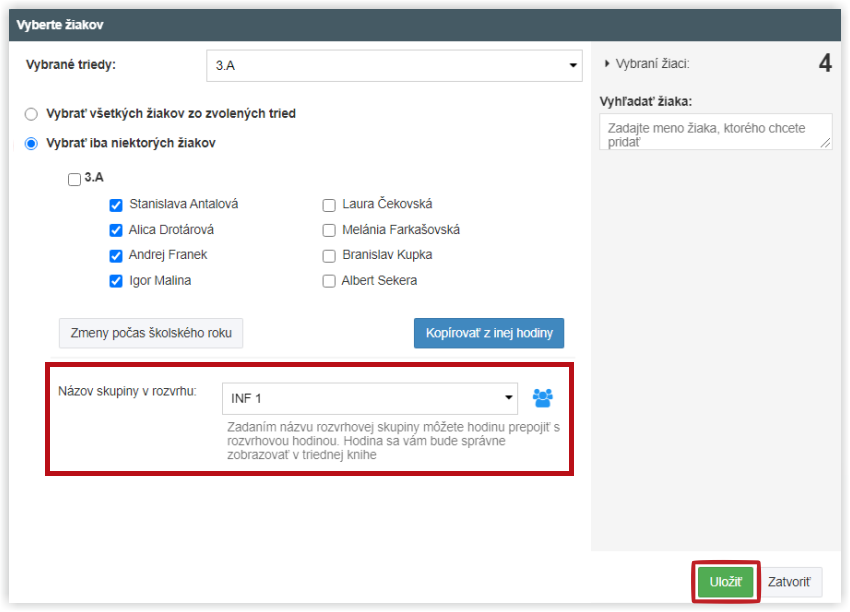The width and height of the screenshot is (850, 612).
Task: Click the blue group of people icon
Action: click(543, 398)
